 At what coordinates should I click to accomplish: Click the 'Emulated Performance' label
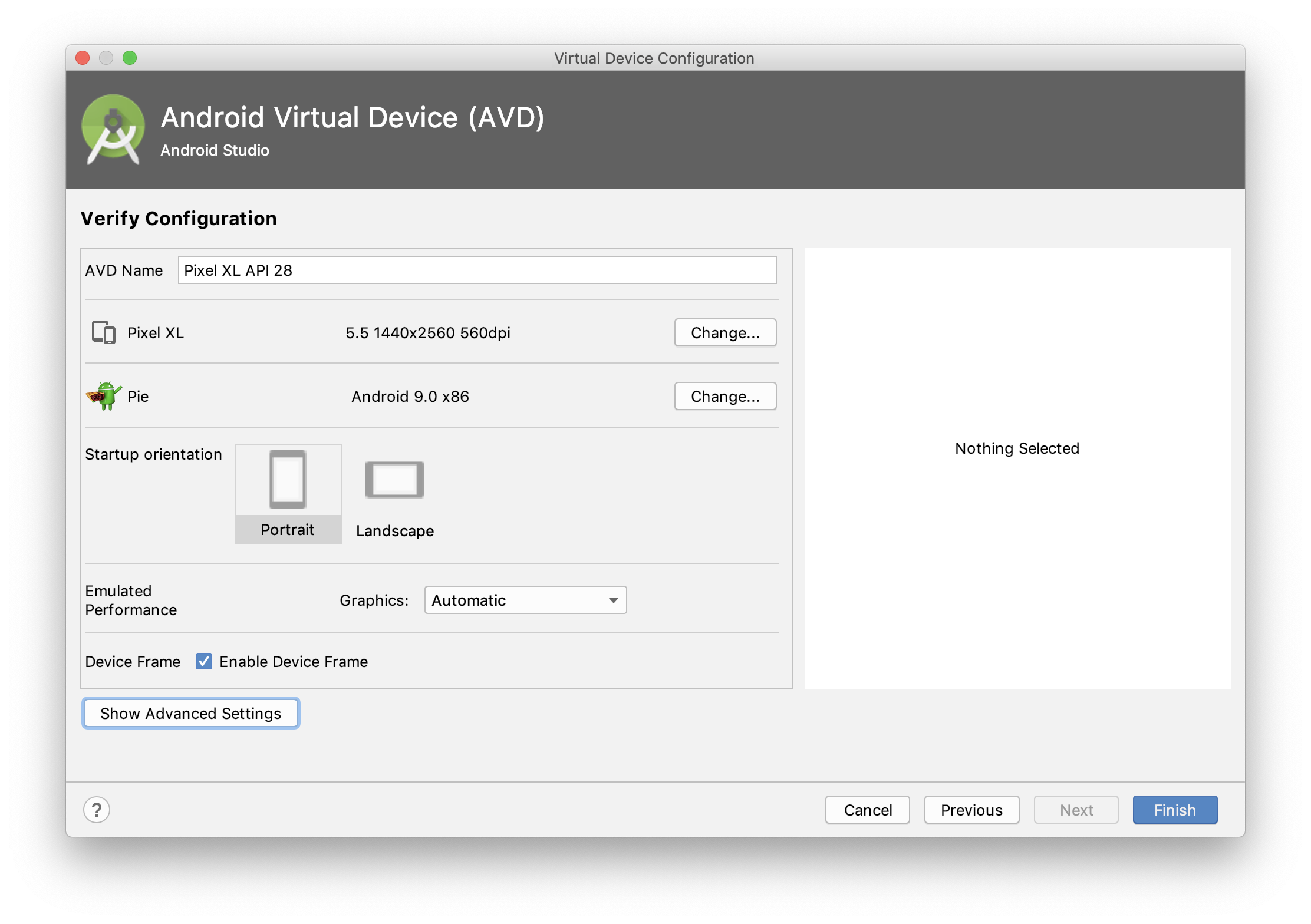click(x=131, y=600)
